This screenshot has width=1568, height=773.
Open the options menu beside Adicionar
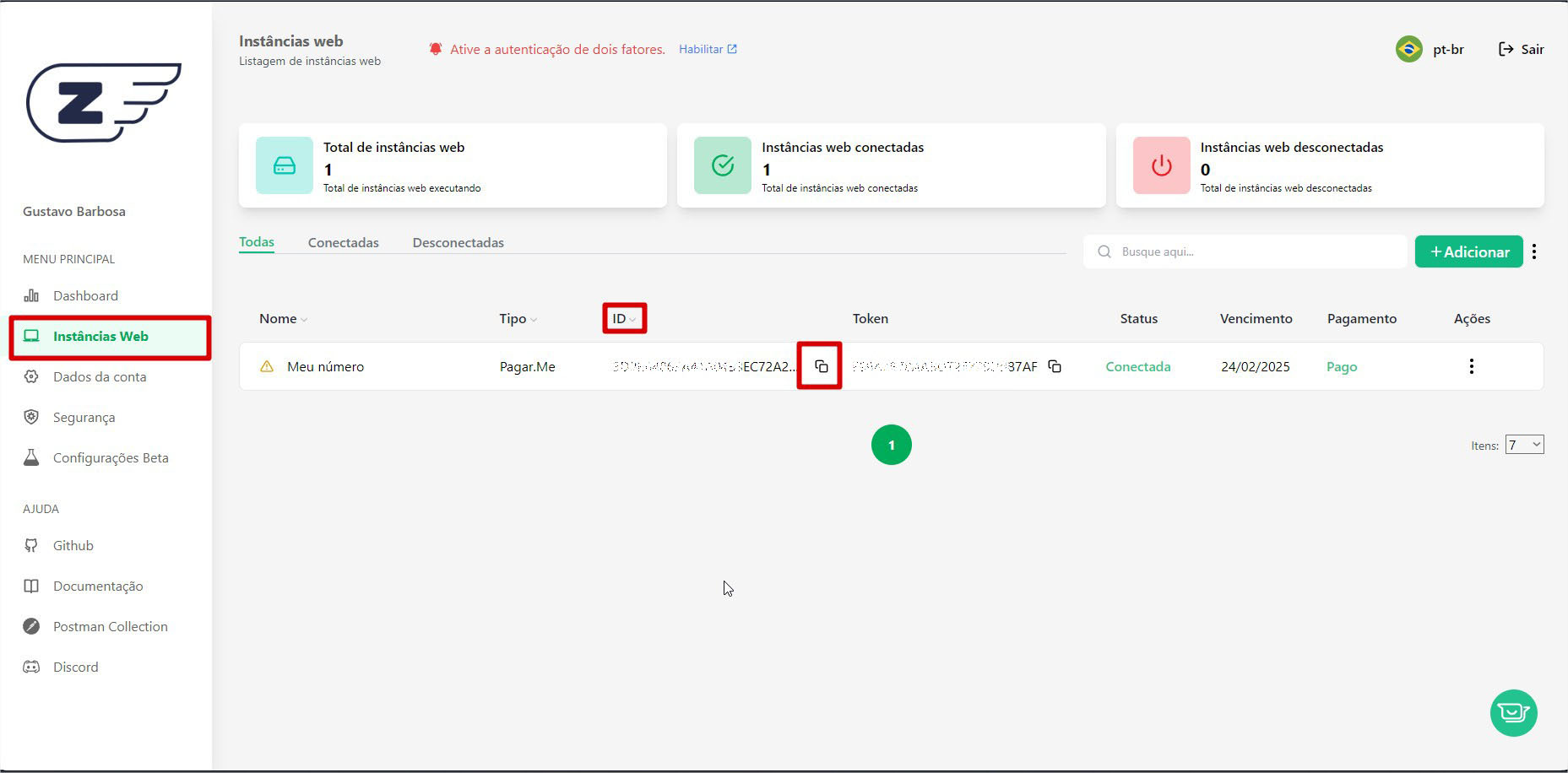pos(1534,251)
